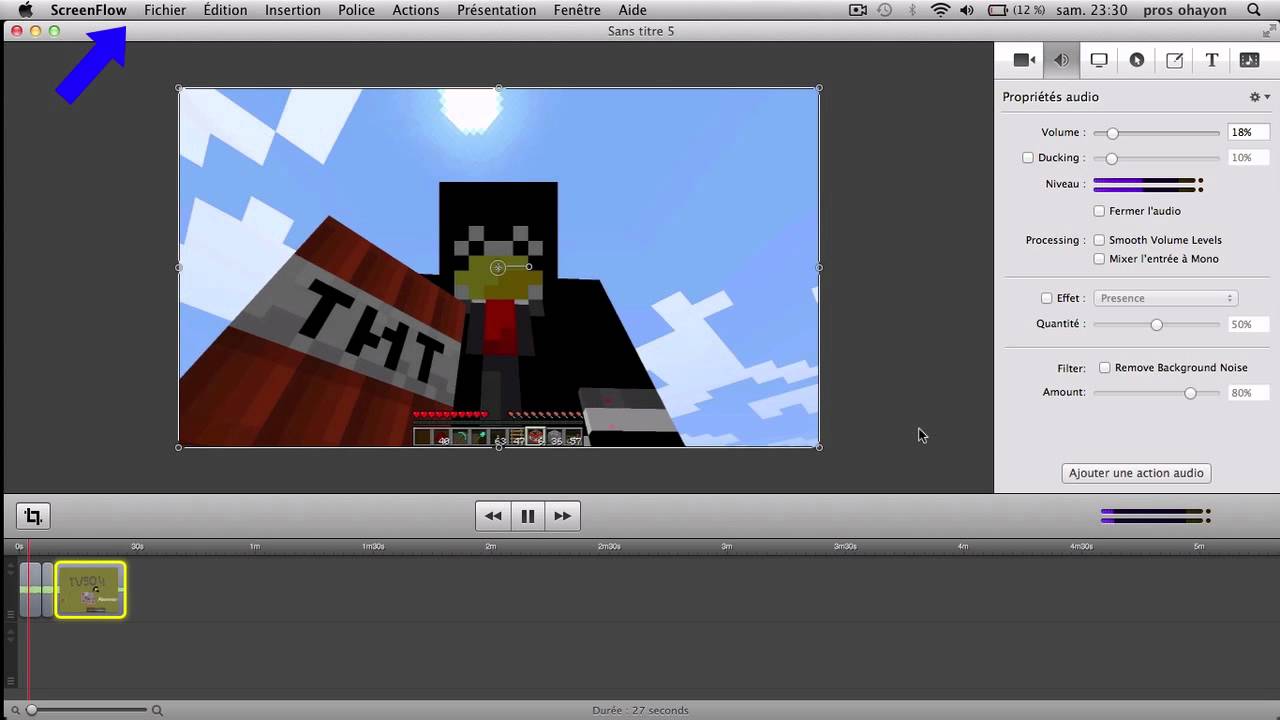This screenshot has height=720, width=1280.
Task: Open the Apple menu
Action: click(x=26, y=10)
